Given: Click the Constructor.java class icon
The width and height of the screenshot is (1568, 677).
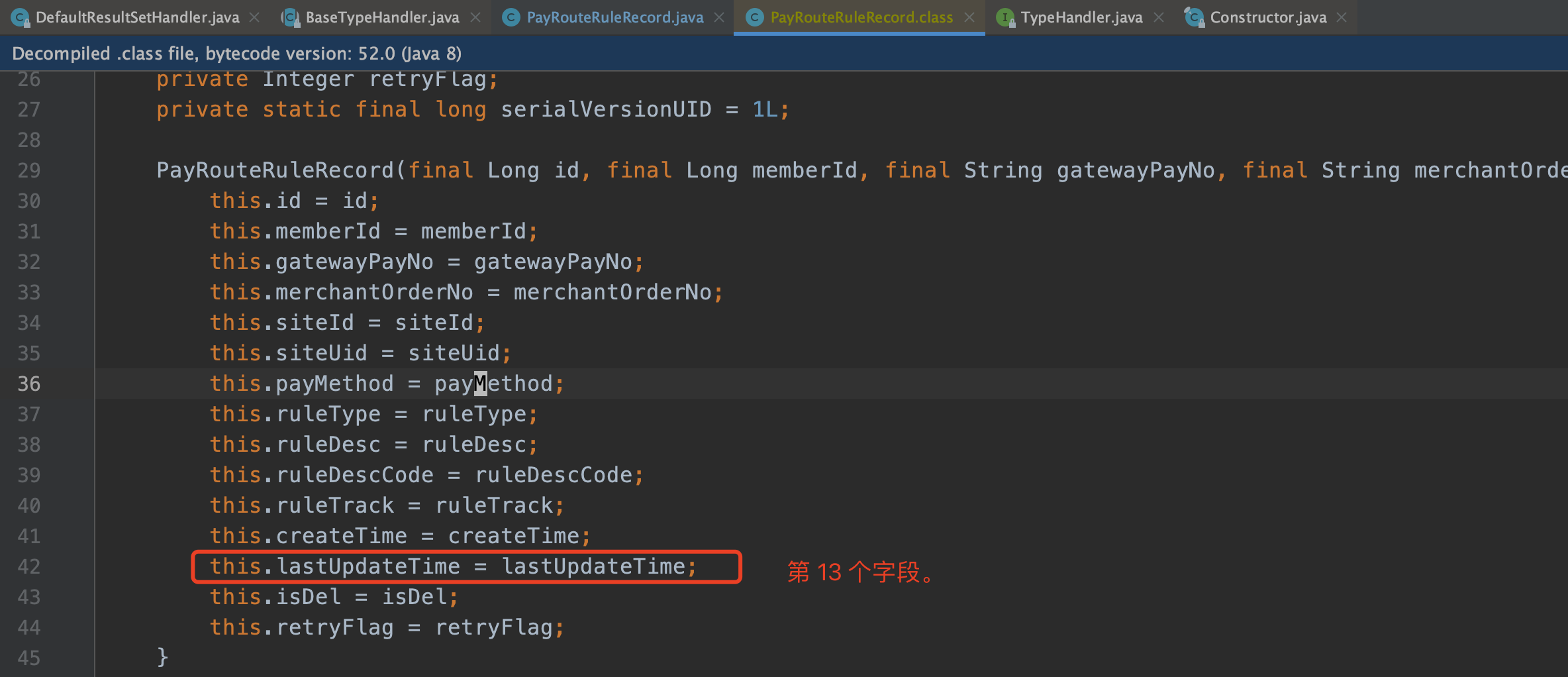Looking at the screenshot, I should pos(1193,18).
